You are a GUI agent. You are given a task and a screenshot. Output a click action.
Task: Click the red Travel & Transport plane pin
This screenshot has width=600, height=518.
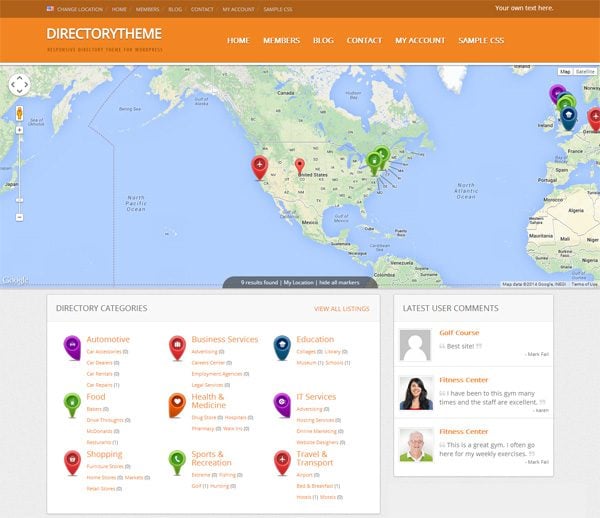tap(282, 463)
